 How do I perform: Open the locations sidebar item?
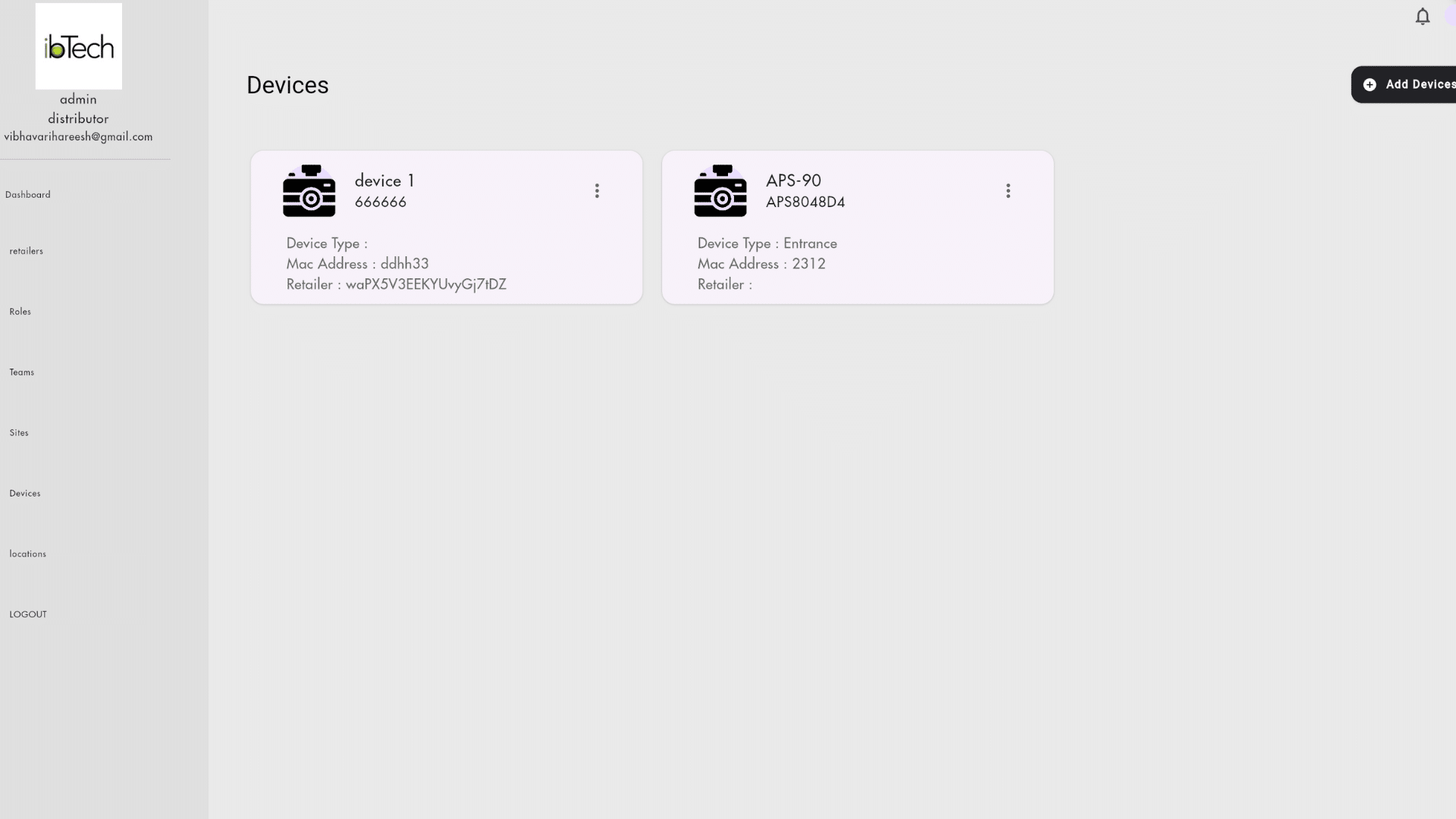[x=28, y=554]
